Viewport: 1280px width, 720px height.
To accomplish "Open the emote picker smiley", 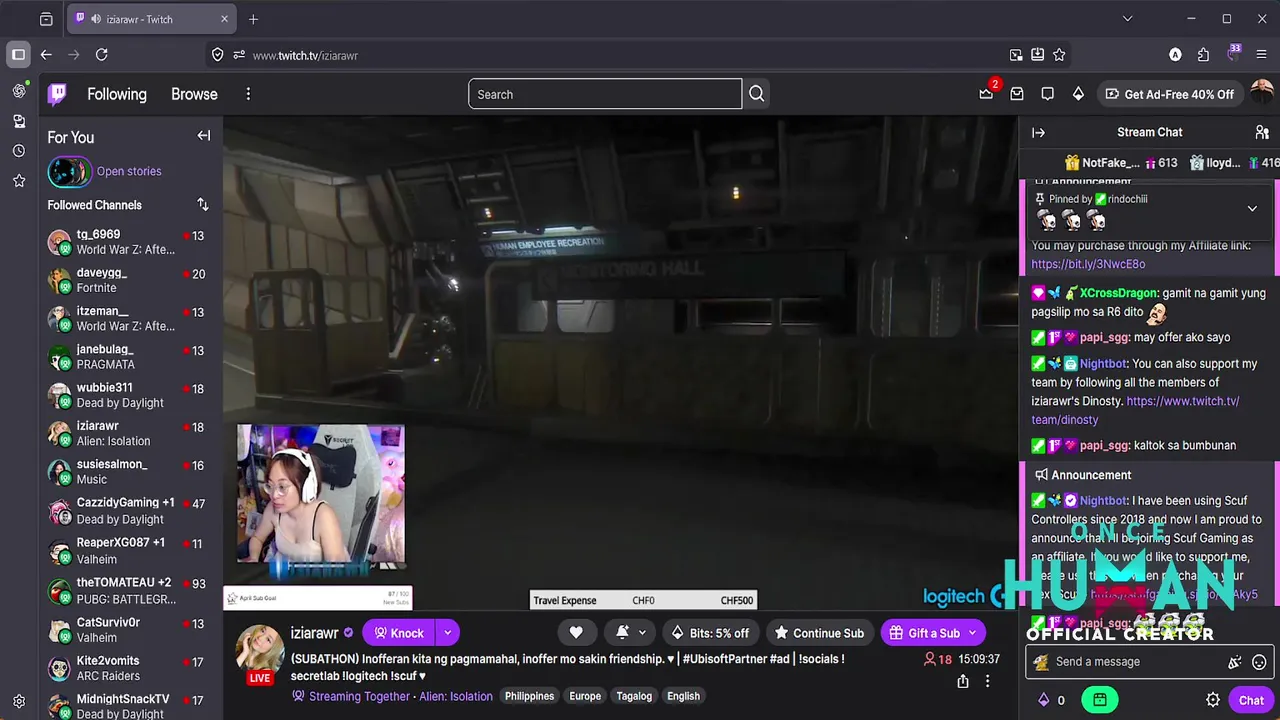I will pos(1259,662).
